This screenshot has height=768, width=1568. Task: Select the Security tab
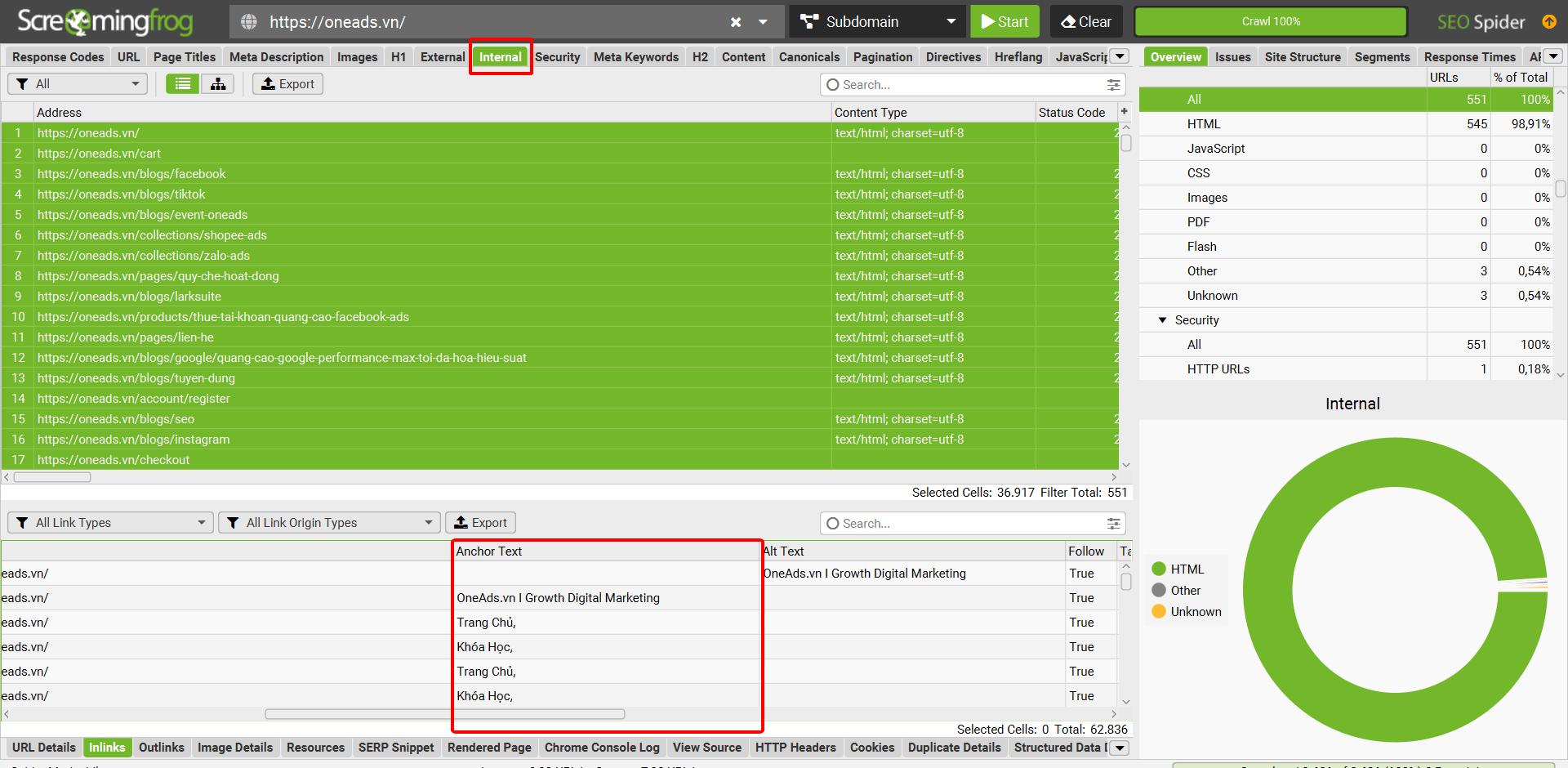tap(557, 56)
